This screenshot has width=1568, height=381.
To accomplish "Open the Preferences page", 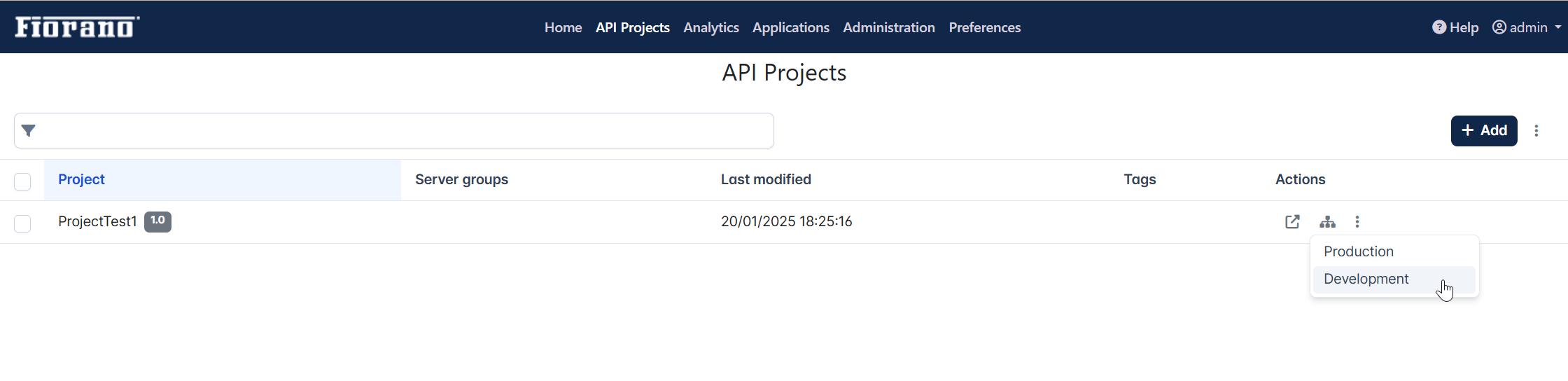I will click(985, 27).
